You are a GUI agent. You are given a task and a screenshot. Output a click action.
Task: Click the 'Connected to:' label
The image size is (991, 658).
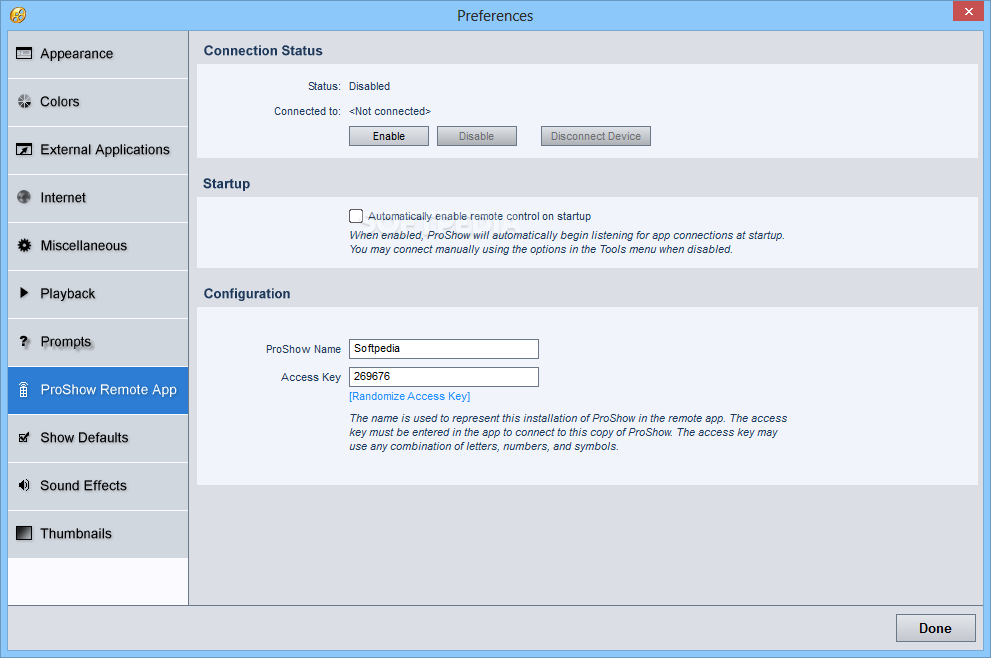click(x=307, y=111)
